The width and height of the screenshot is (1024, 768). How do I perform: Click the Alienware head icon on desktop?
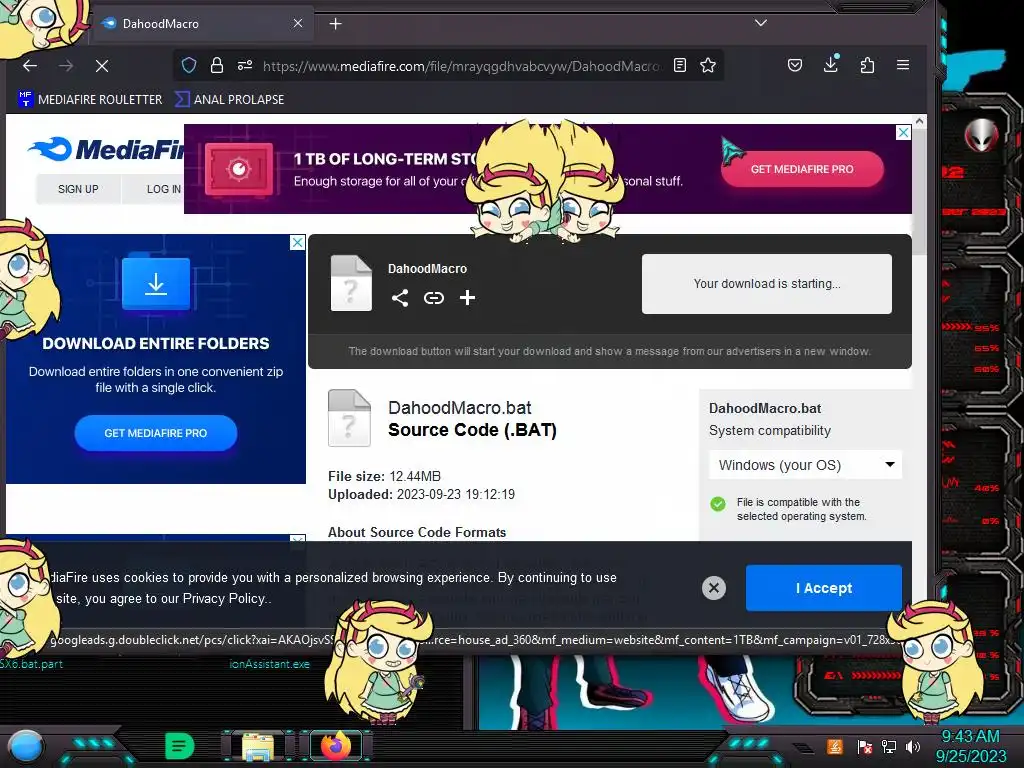[x=981, y=136]
